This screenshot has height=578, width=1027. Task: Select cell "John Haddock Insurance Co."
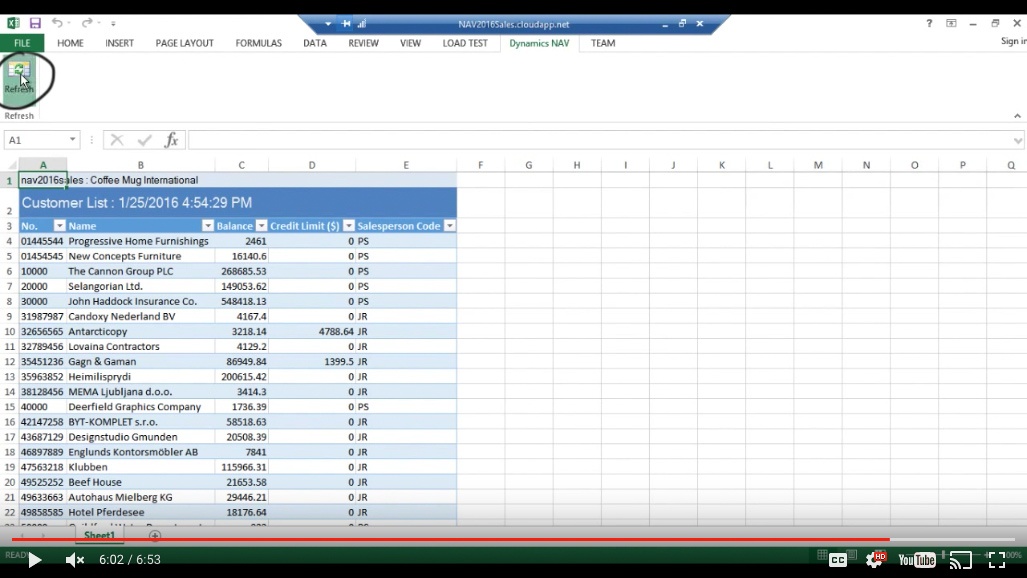[141, 301]
